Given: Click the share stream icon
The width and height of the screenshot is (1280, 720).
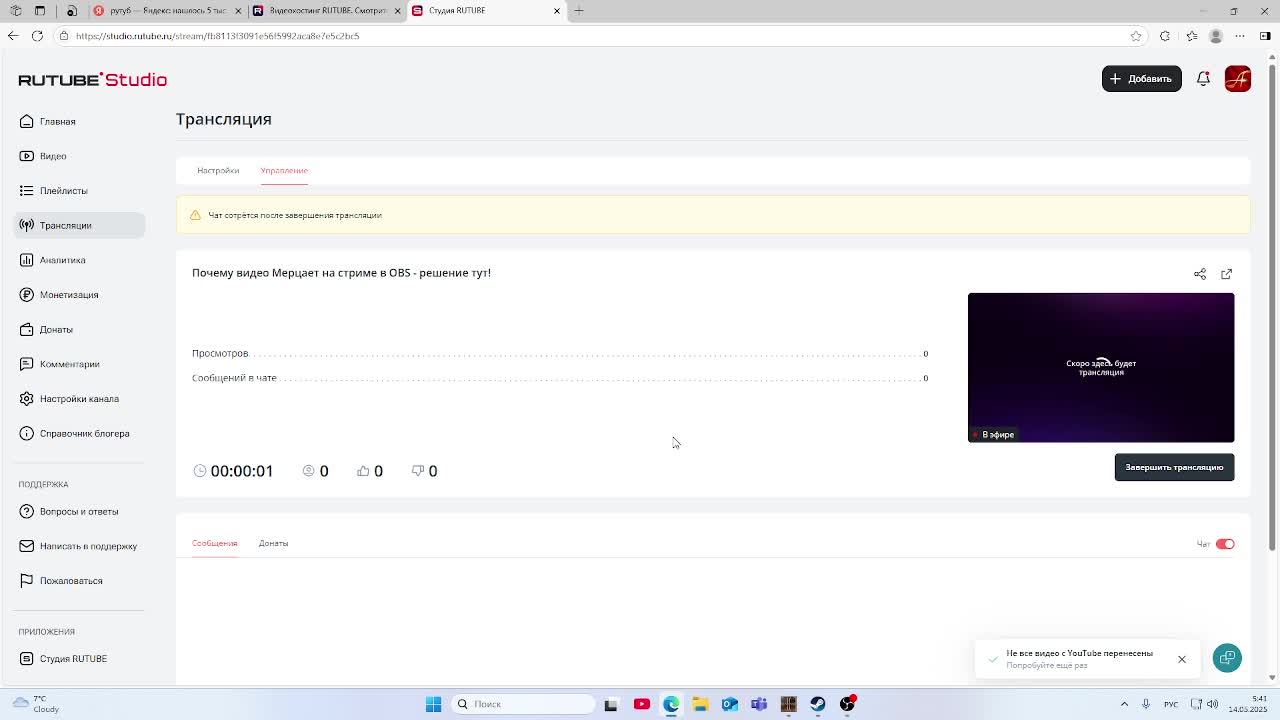Looking at the screenshot, I should coord(1200,274).
